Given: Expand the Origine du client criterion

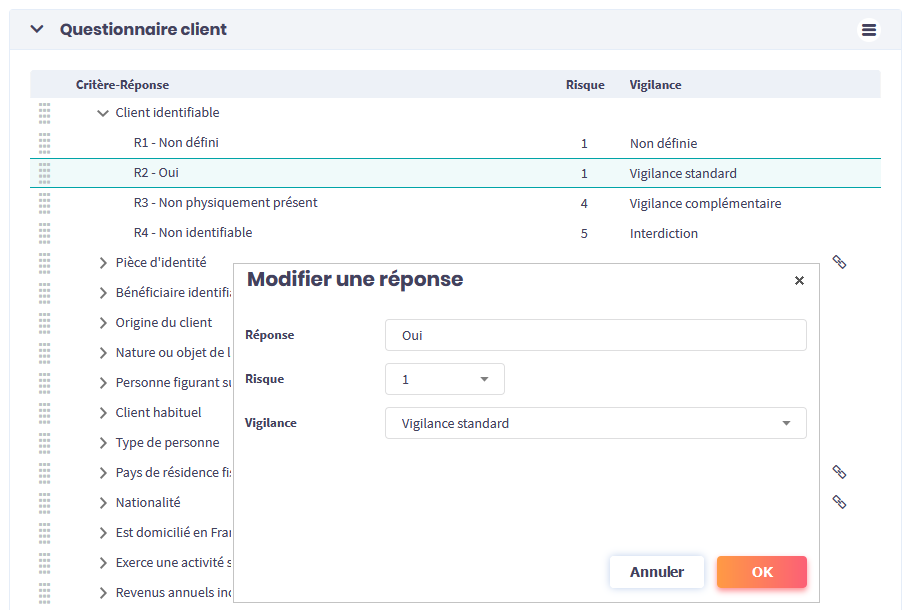Looking at the screenshot, I should (102, 323).
